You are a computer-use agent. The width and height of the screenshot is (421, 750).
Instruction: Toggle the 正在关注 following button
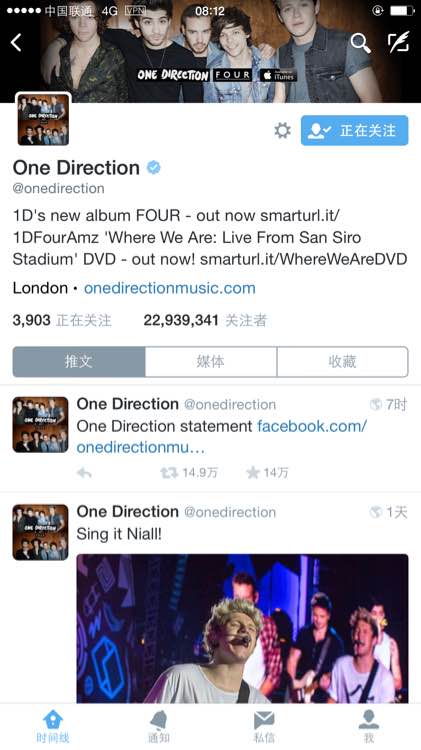(x=355, y=130)
